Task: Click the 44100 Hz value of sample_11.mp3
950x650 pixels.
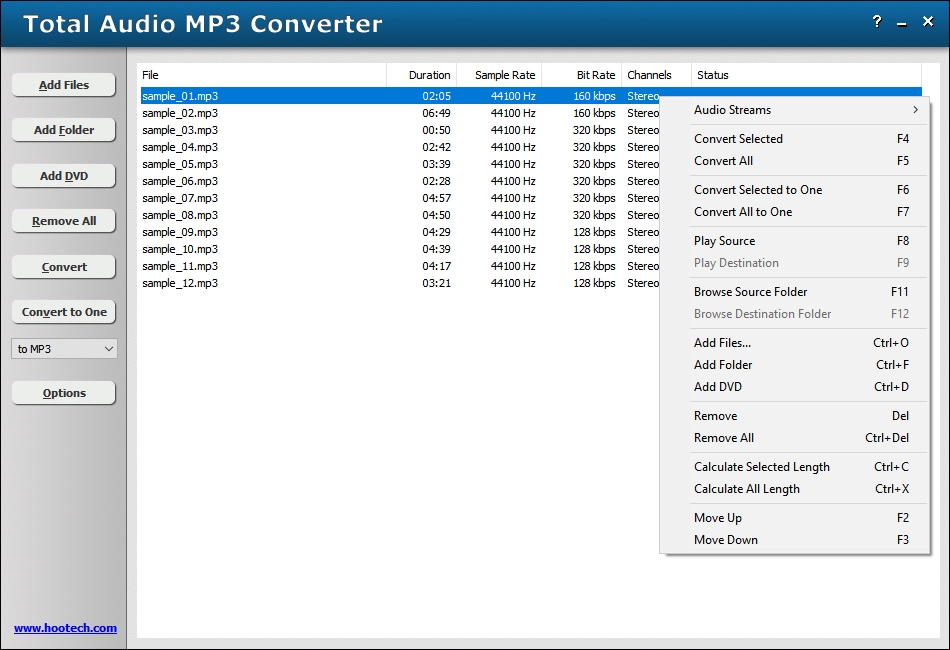Action: [513, 266]
